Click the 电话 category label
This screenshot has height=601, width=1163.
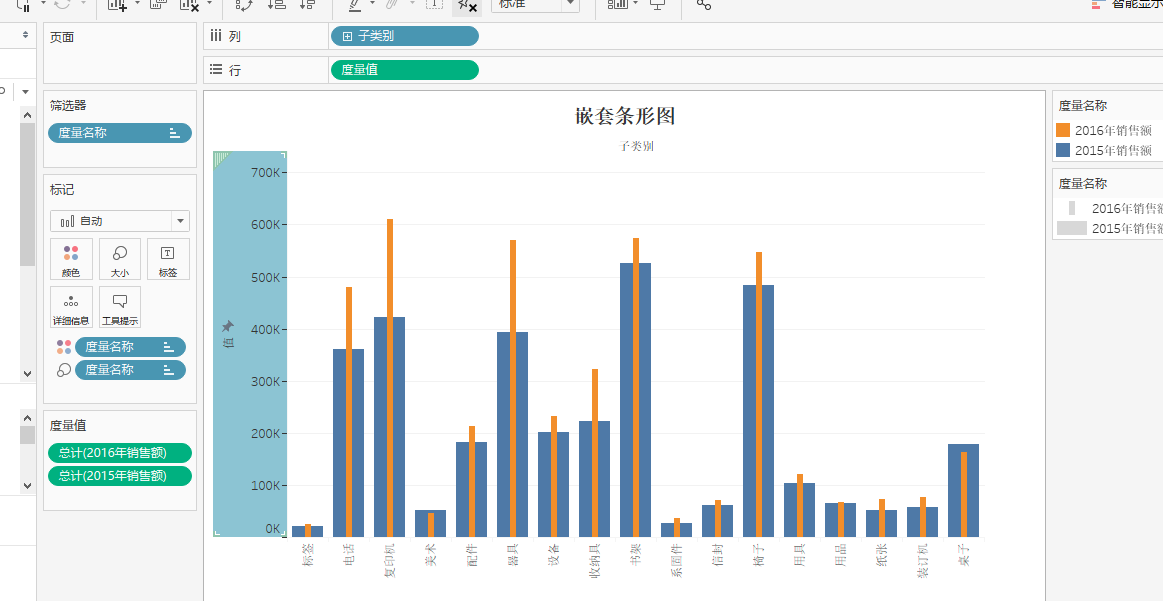point(349,554)
